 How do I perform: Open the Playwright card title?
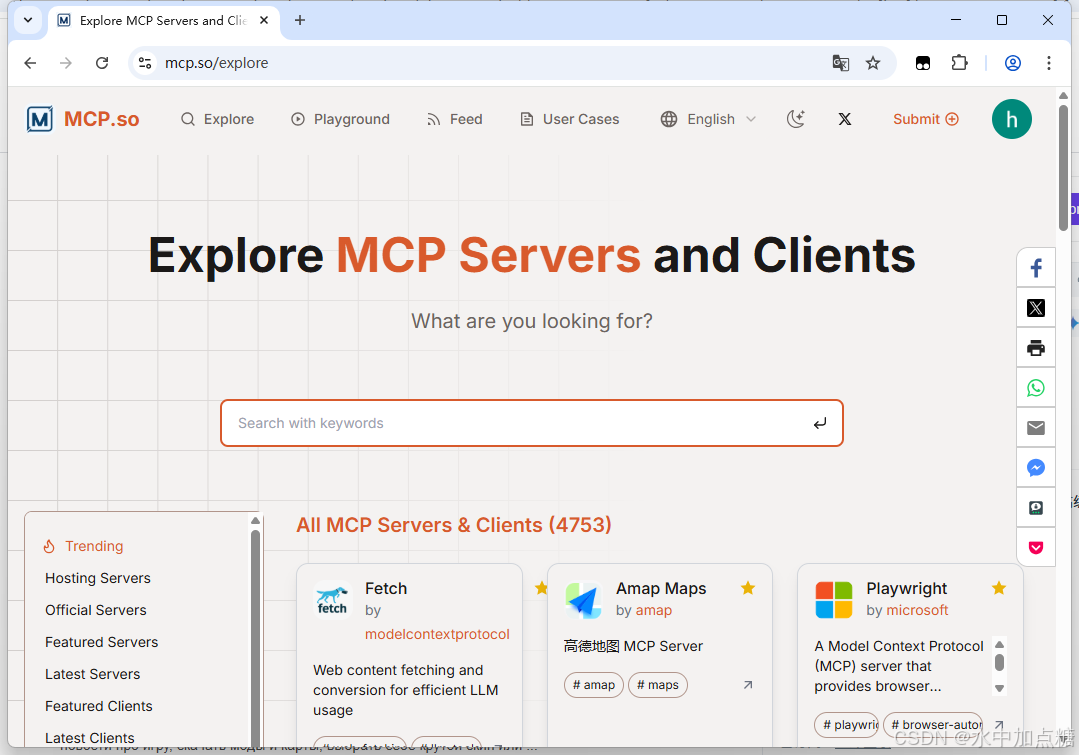(906, 588)
